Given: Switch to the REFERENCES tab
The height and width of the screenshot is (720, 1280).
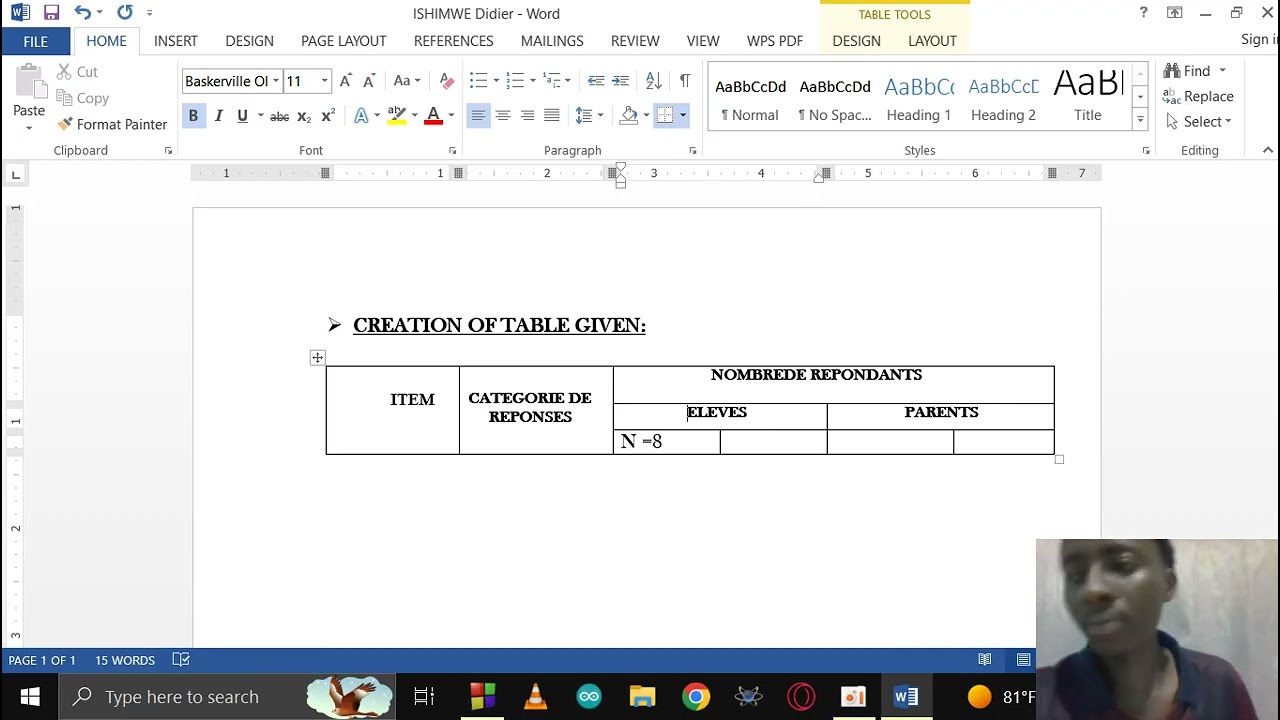Looking at the screenshot, I should pos(454,41).
